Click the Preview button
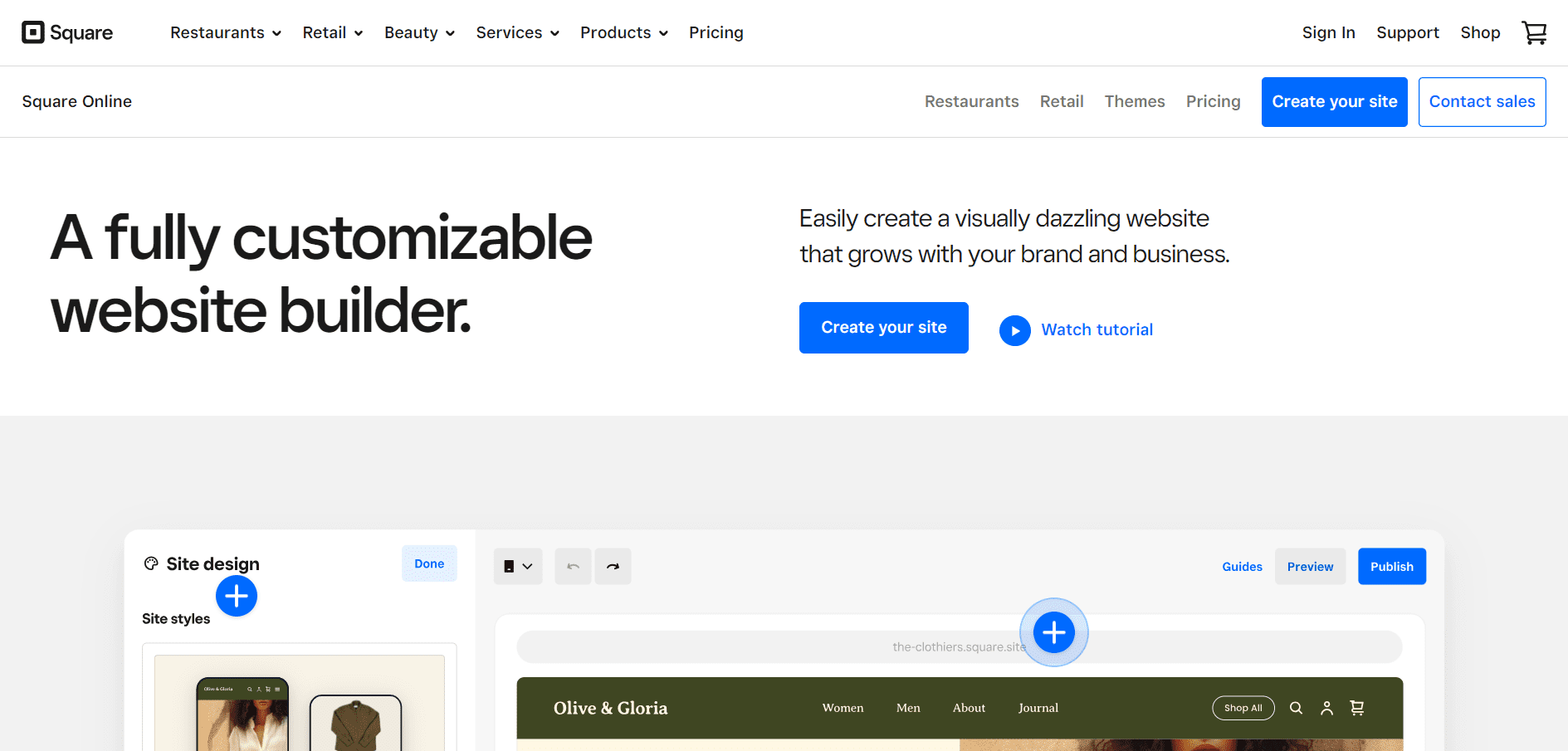1568x751 pixels. 1310,567
